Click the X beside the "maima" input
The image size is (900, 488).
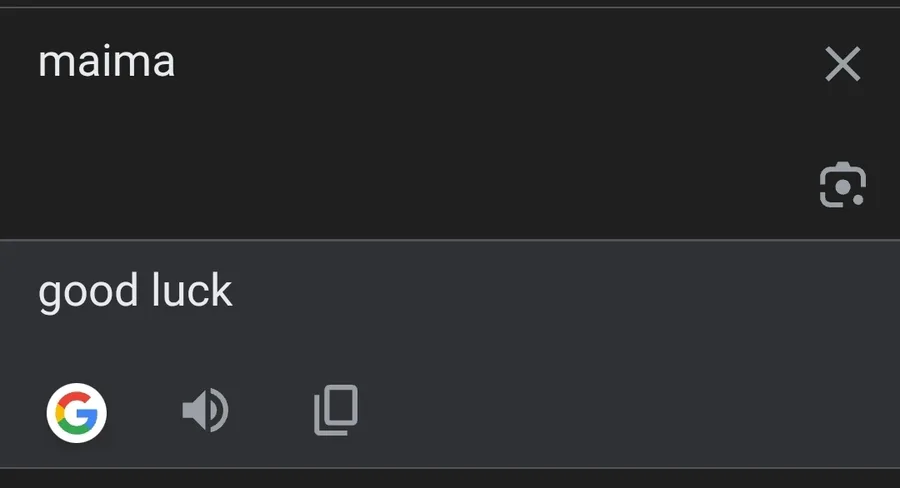click(x=843, y=64)
